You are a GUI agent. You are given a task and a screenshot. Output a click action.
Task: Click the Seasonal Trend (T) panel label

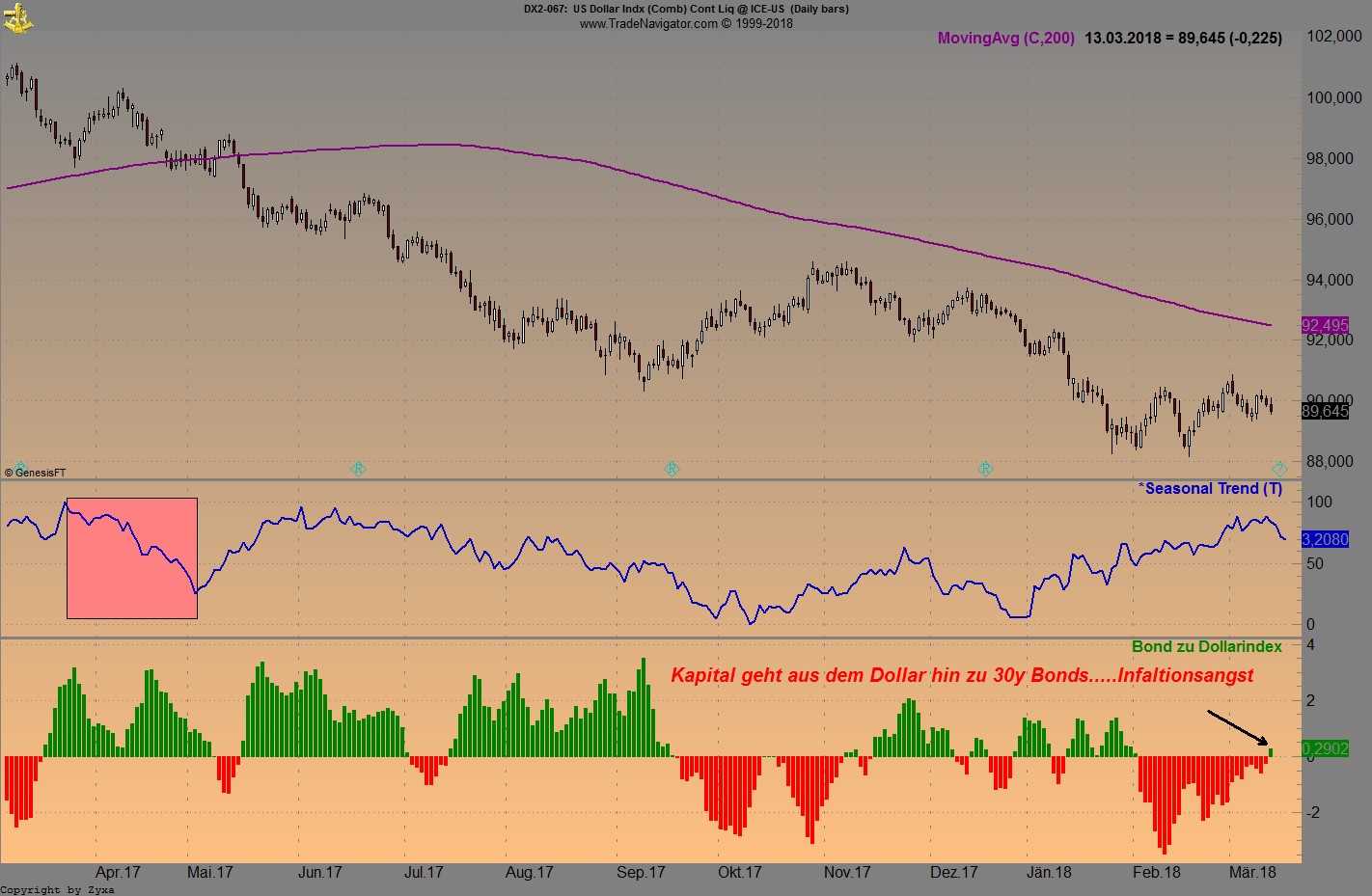(1209, 489)
